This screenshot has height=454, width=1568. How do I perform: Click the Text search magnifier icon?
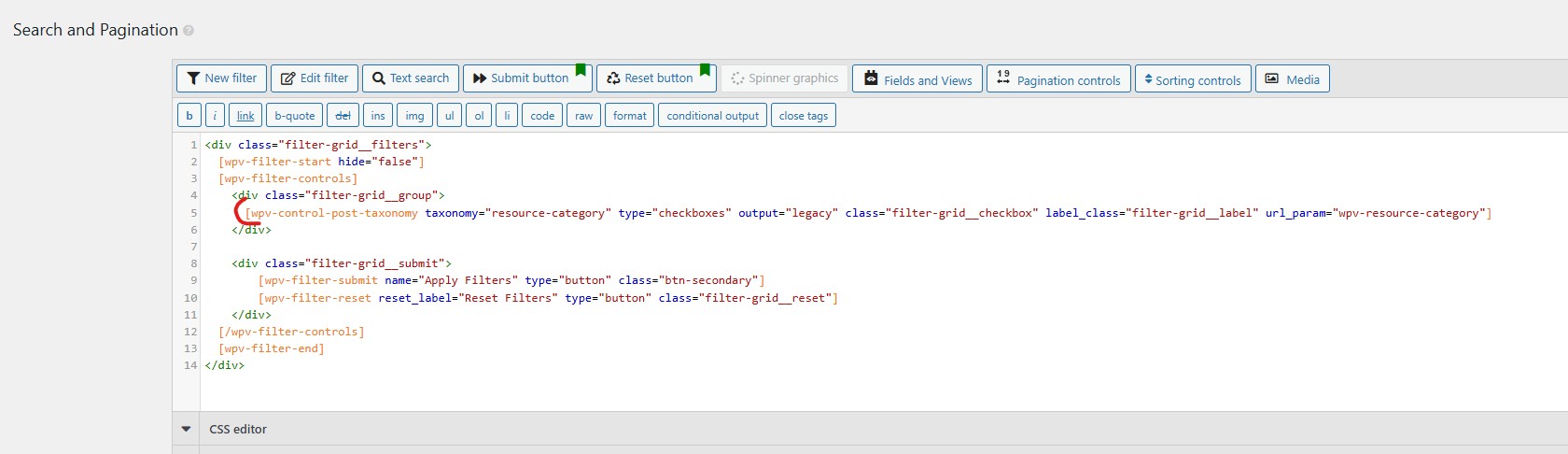[x=378, y=78]
